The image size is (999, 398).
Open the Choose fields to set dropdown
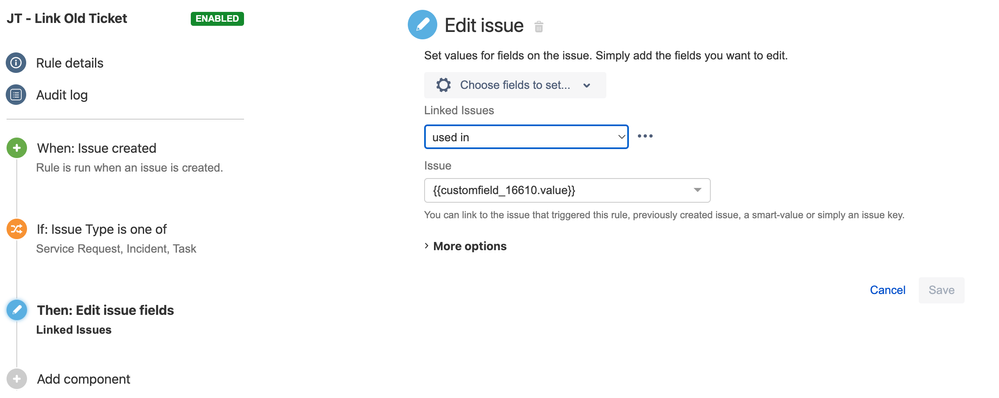pyautogui.click(x=515, y=85)
